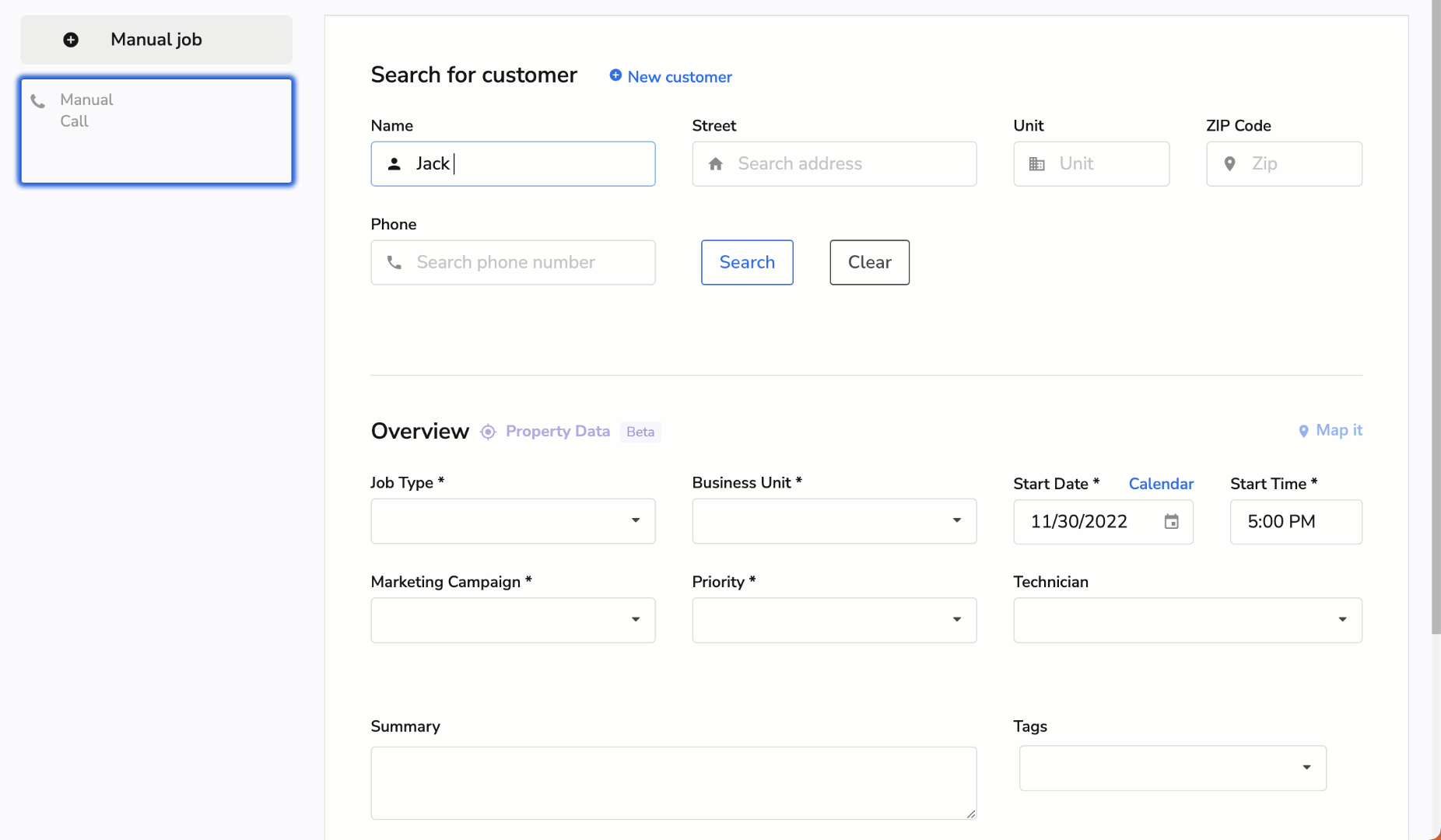The image size is (1441, 840).
Task: Select the Manual Call sidebar item
Action: [x=156, y=131]
